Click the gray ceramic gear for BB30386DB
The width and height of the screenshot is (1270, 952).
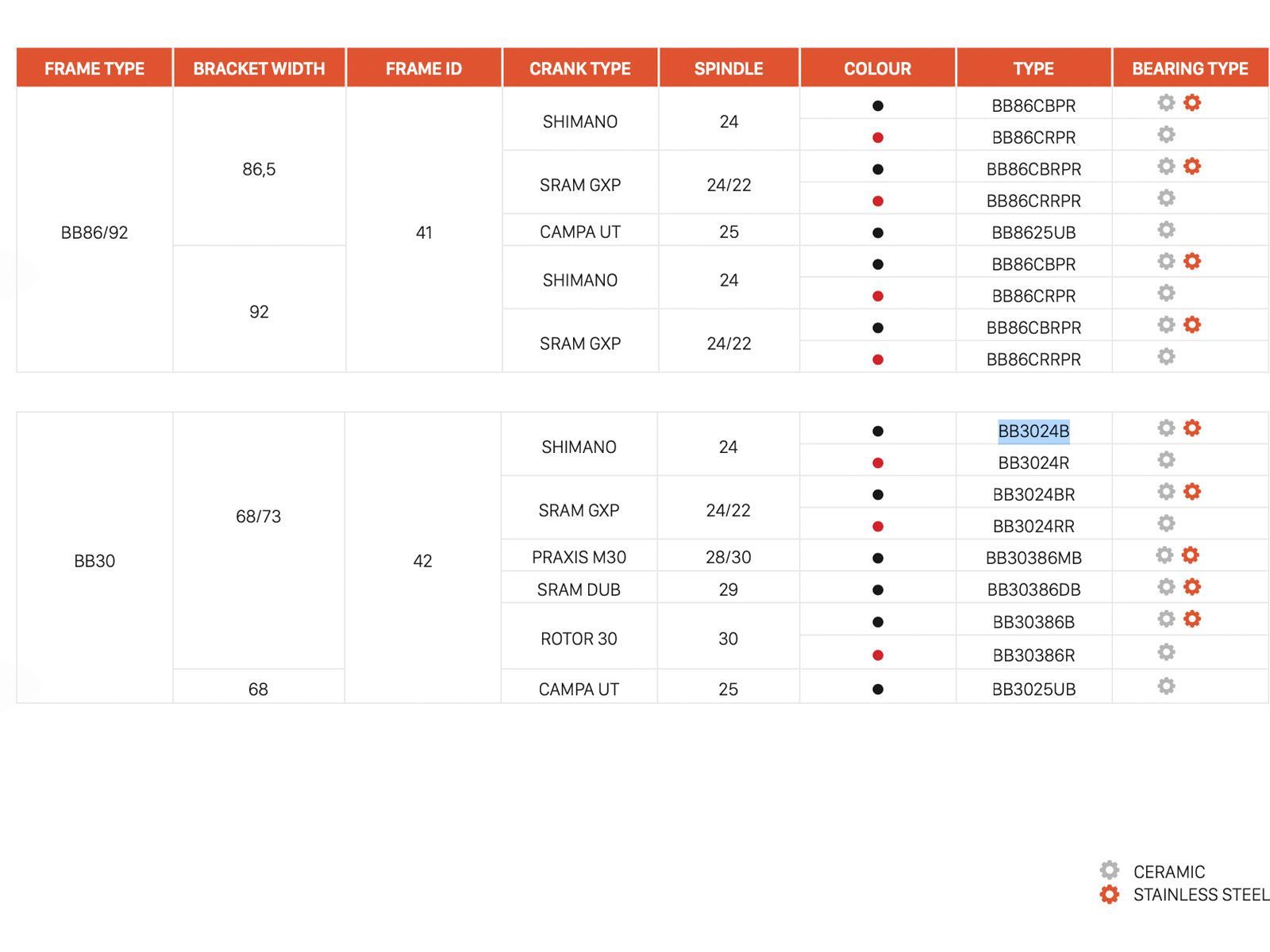[1165, 587]
